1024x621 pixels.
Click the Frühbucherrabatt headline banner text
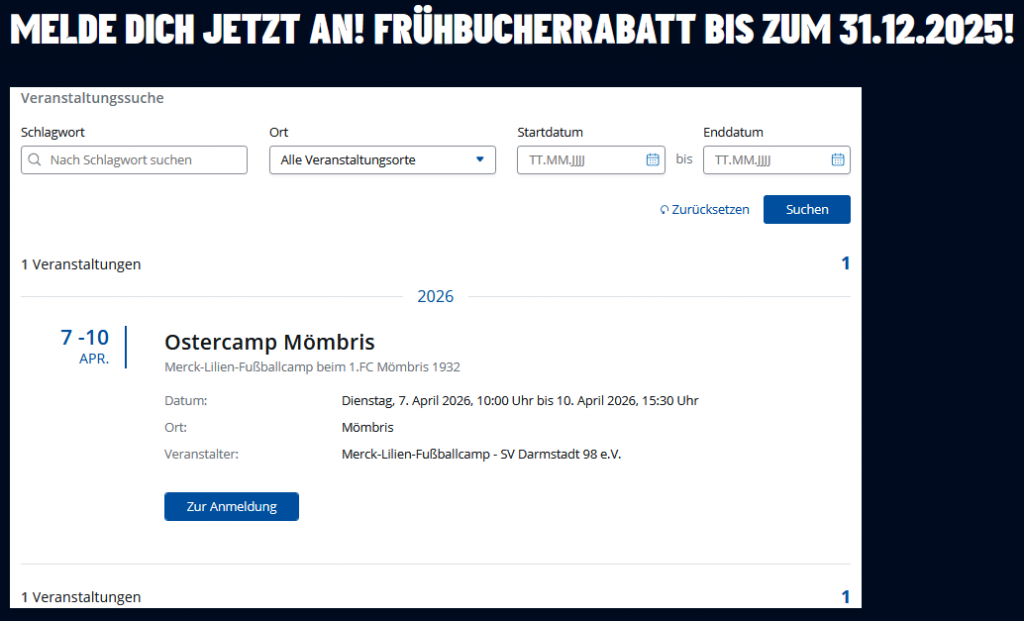click(x=512, y=28)
